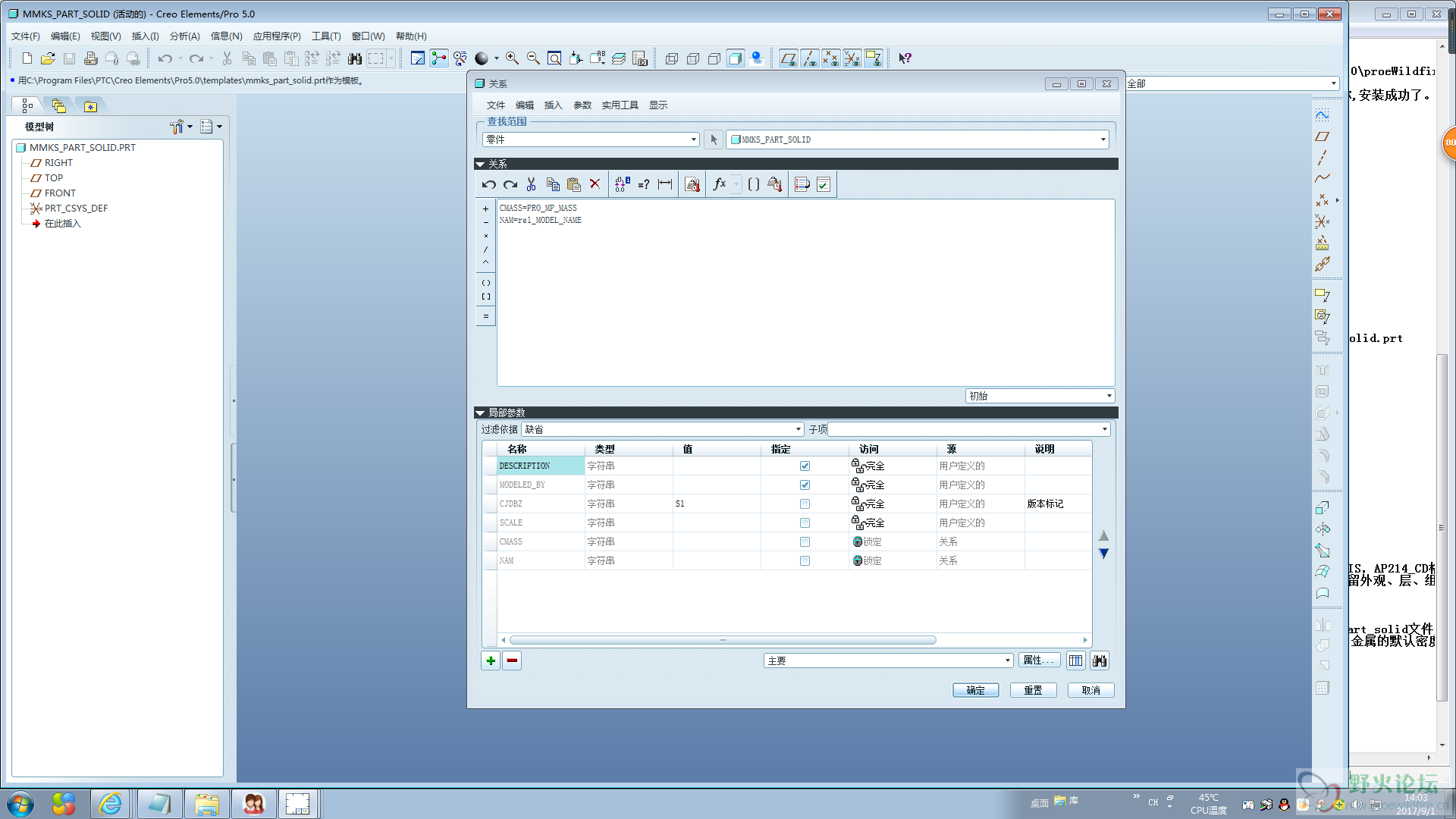Open 实用工具 menu in relations dialog
This screenshot has width=1456, height=819.
(x=620, y=105)
